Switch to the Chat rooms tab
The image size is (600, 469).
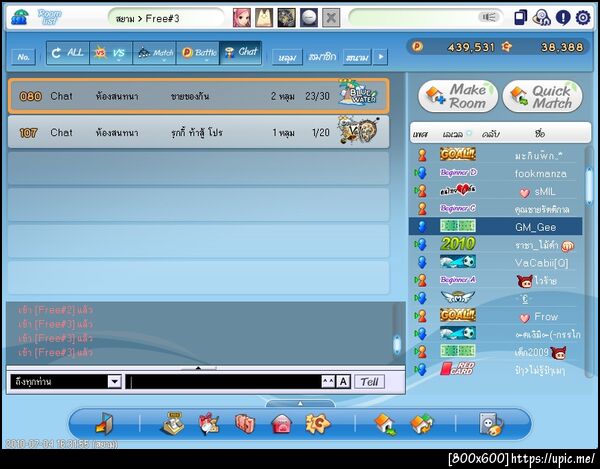241,53
